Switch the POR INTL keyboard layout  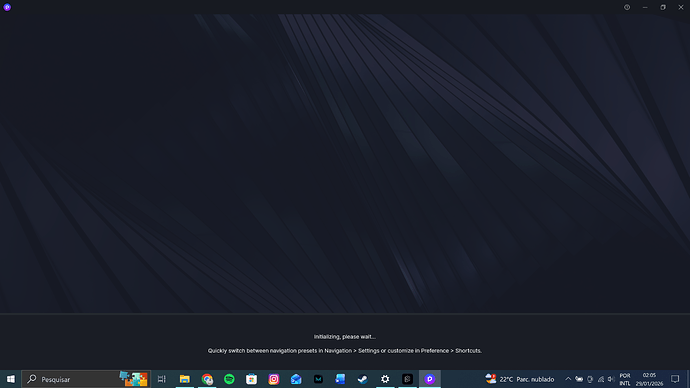(x=625, y=379)
